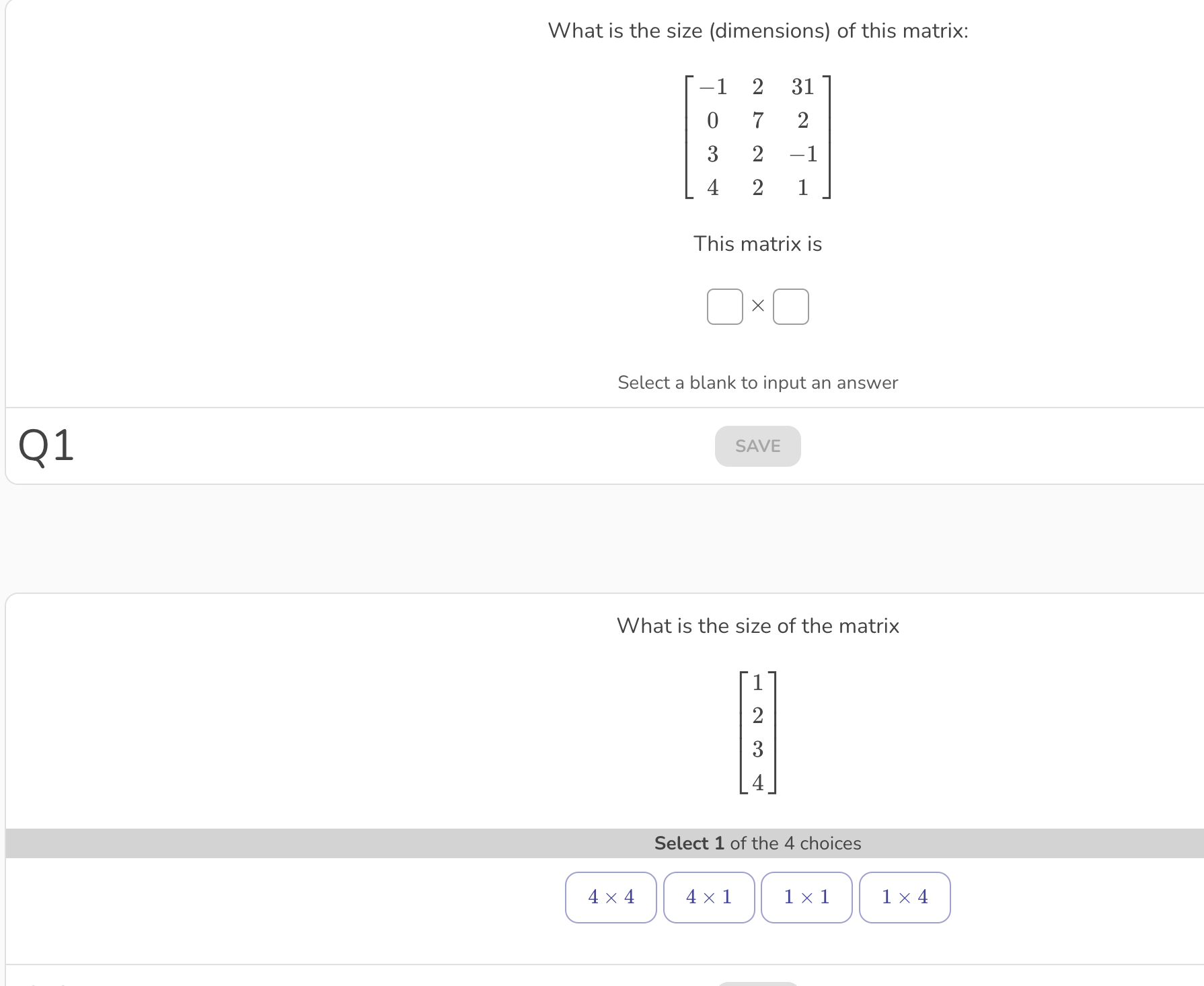Choose the 1 × 4 answer option
This screenshot has width=1204, height=986.
905,897
